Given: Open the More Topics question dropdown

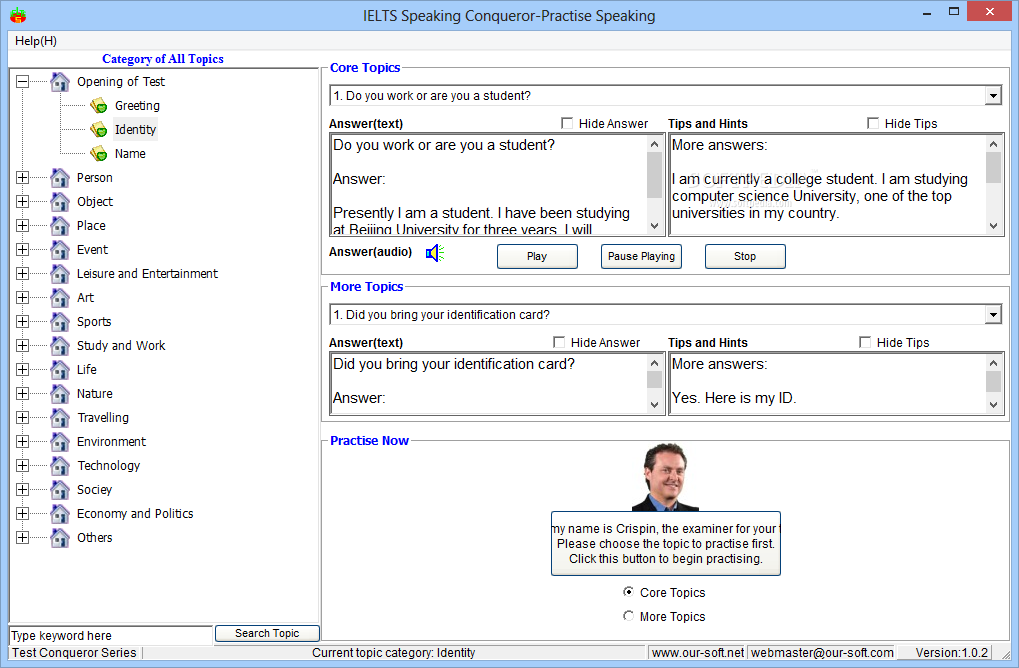Looking at the screenshot, I should 993,315.
